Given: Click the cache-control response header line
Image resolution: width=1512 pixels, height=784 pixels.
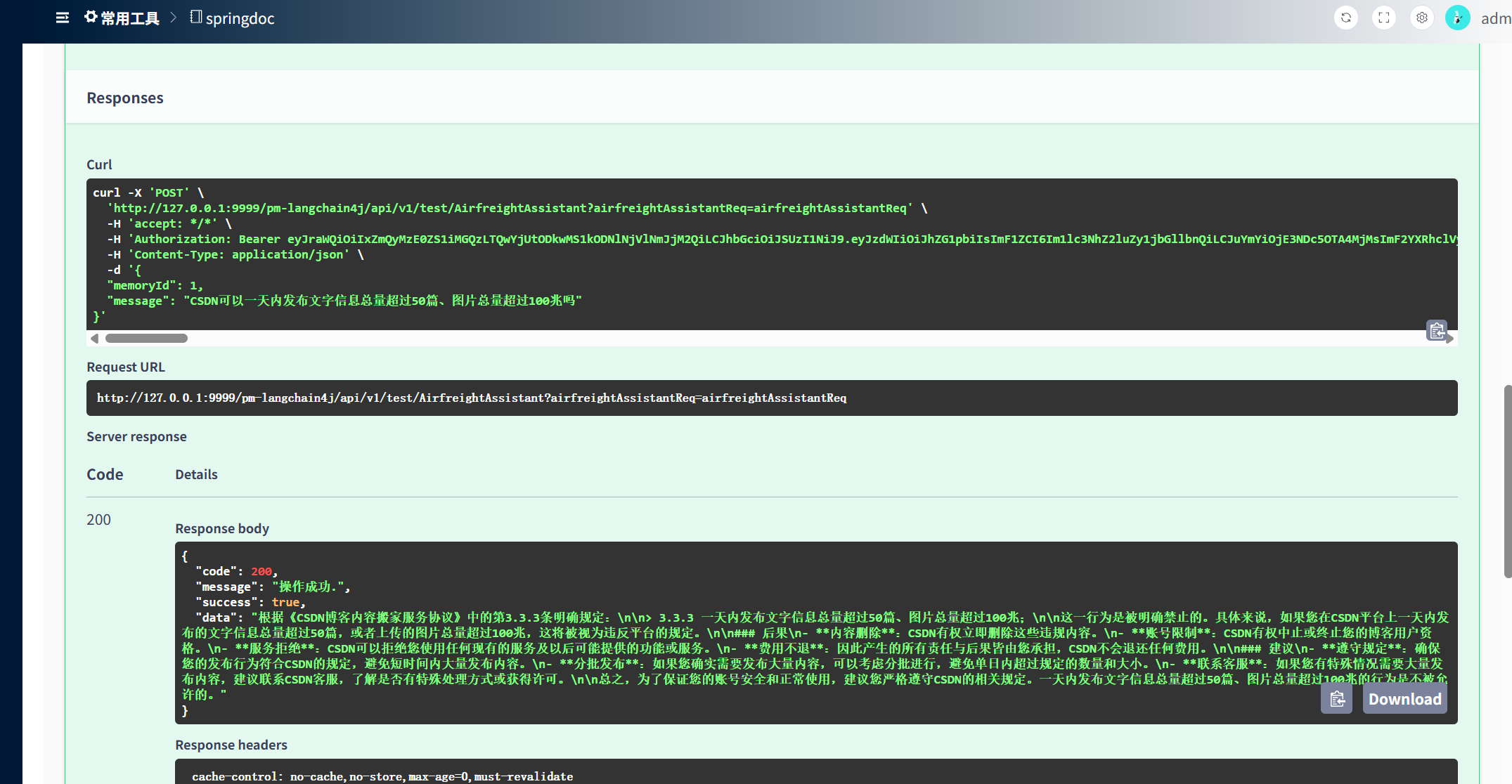Looking at the screenshot, I should pyautogui.click(x=382, y=776).
